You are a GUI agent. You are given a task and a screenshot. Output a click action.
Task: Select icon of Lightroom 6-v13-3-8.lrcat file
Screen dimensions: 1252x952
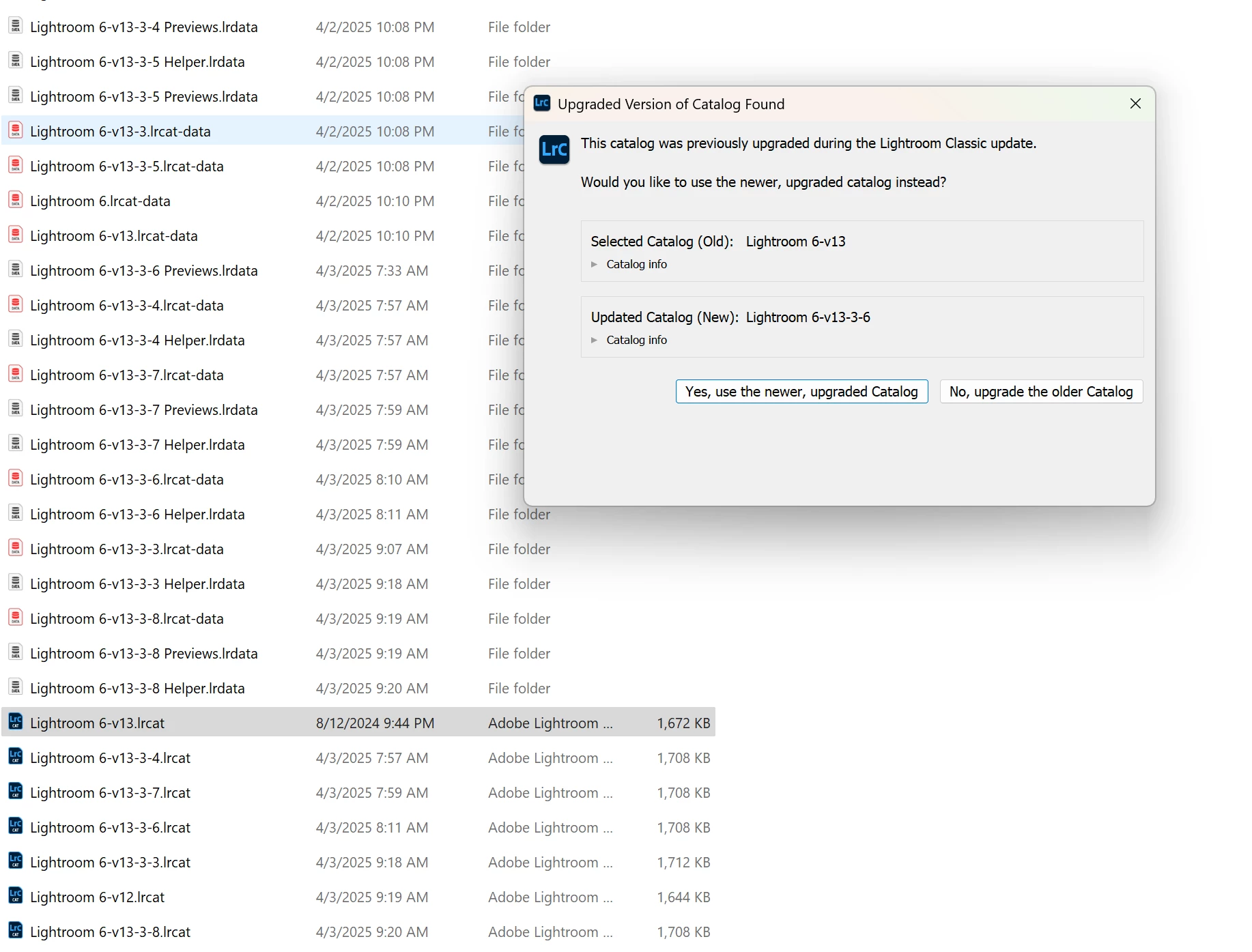(16, 931)
